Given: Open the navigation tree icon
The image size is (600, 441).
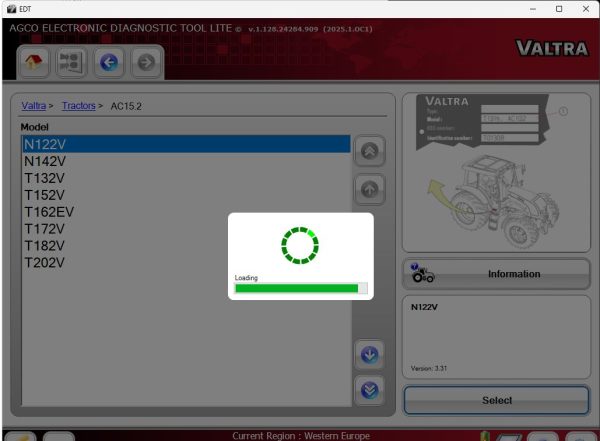Looking at the screenshot, I should click(x=70, y=62).
